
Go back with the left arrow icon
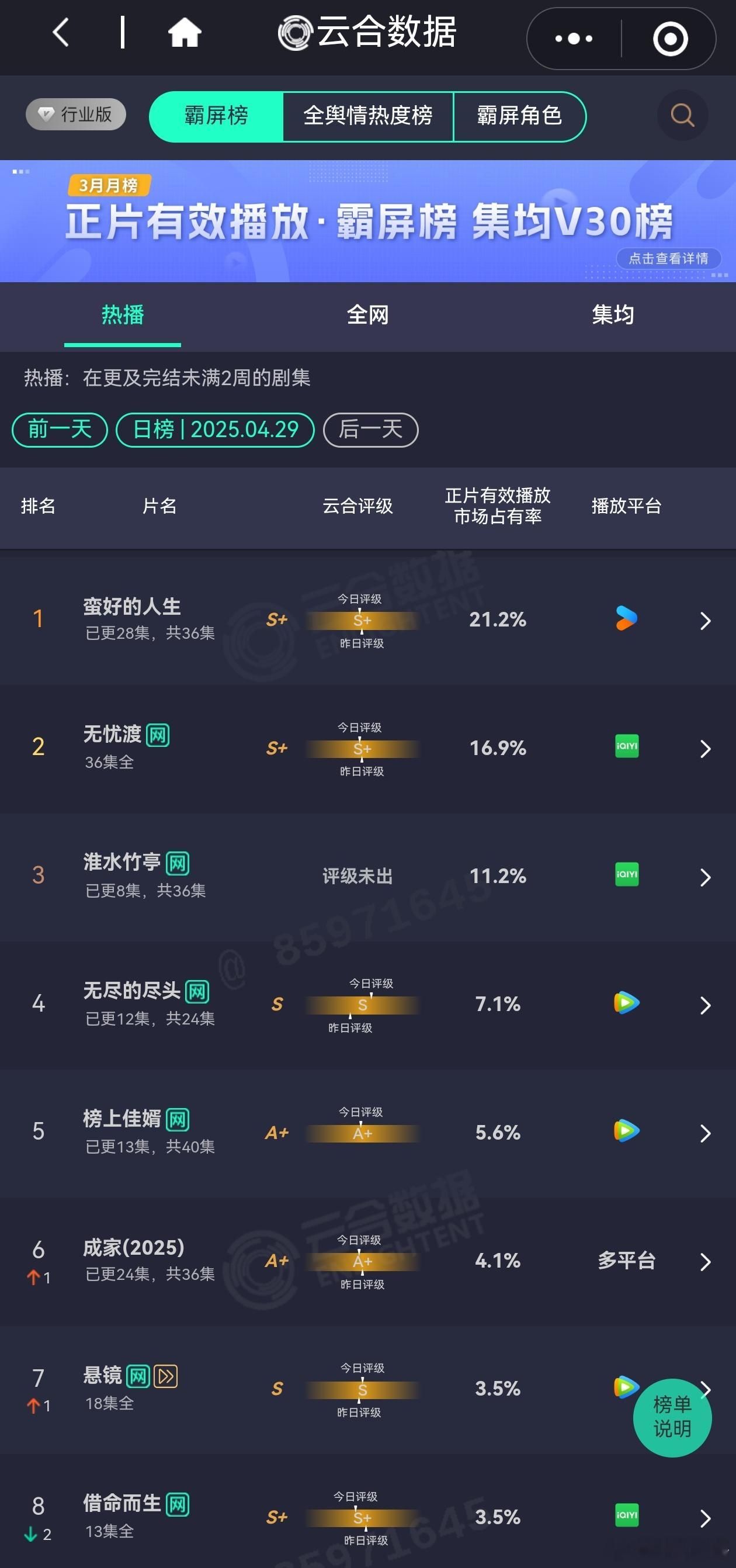(61, 32)
